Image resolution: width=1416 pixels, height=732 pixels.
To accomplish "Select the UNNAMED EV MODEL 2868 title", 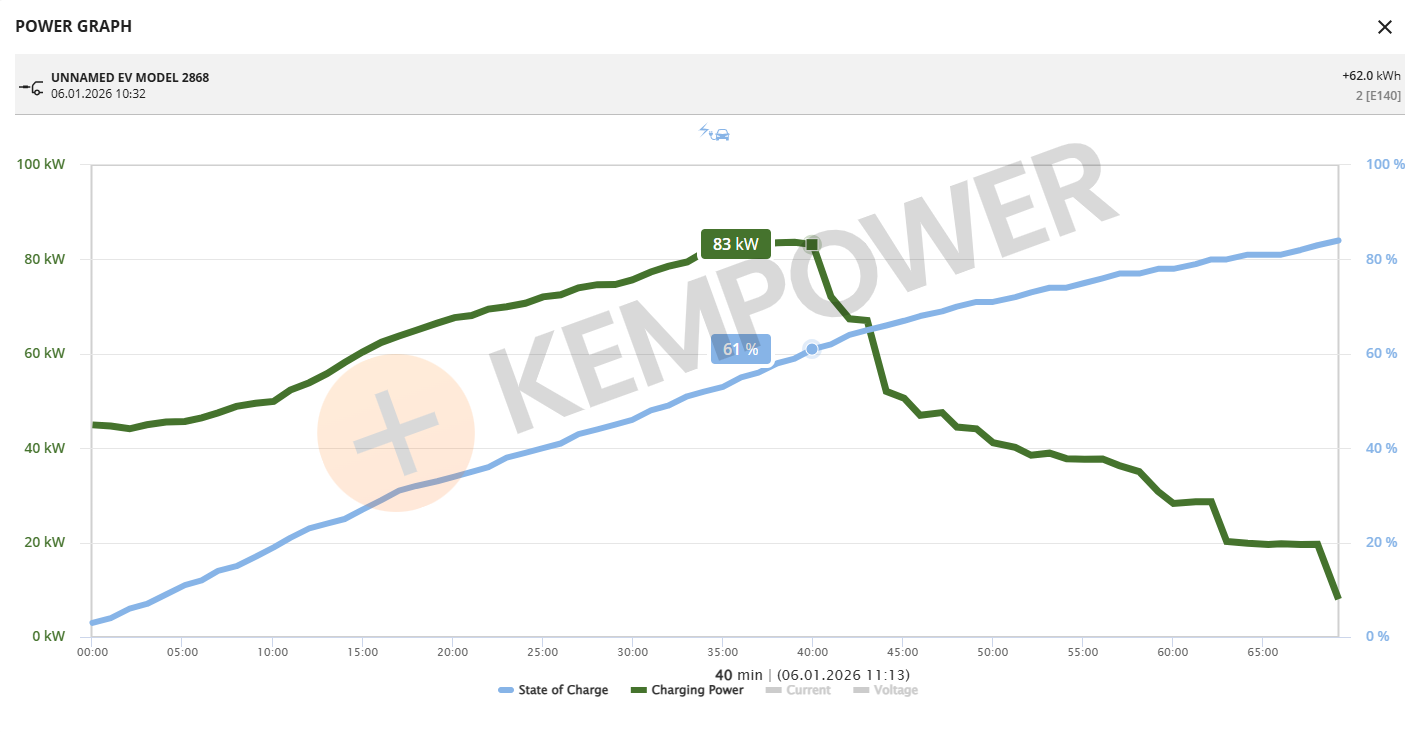I will (x=130, y=78).
